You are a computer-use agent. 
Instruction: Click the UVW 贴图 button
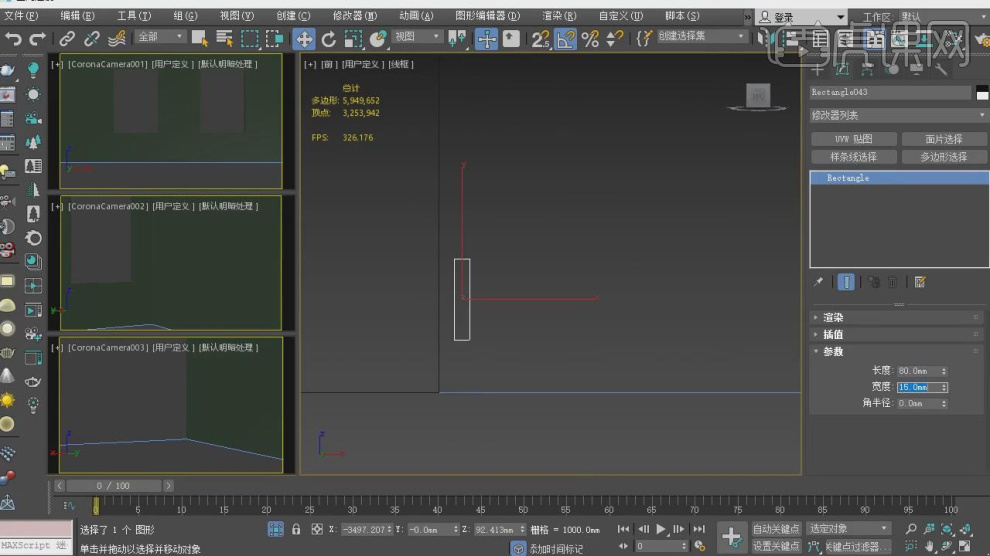[x=853, y=139]
